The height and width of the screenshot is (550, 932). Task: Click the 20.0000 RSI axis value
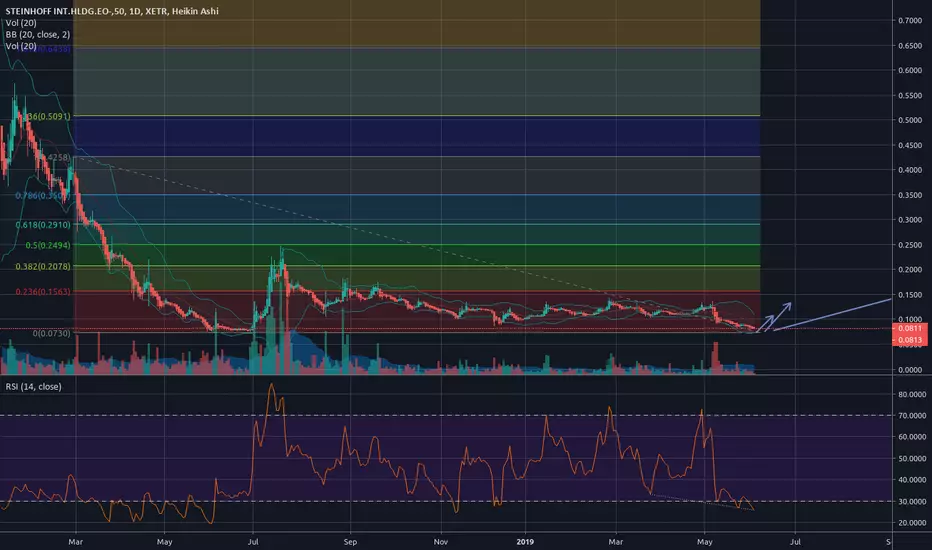(912, 523)
